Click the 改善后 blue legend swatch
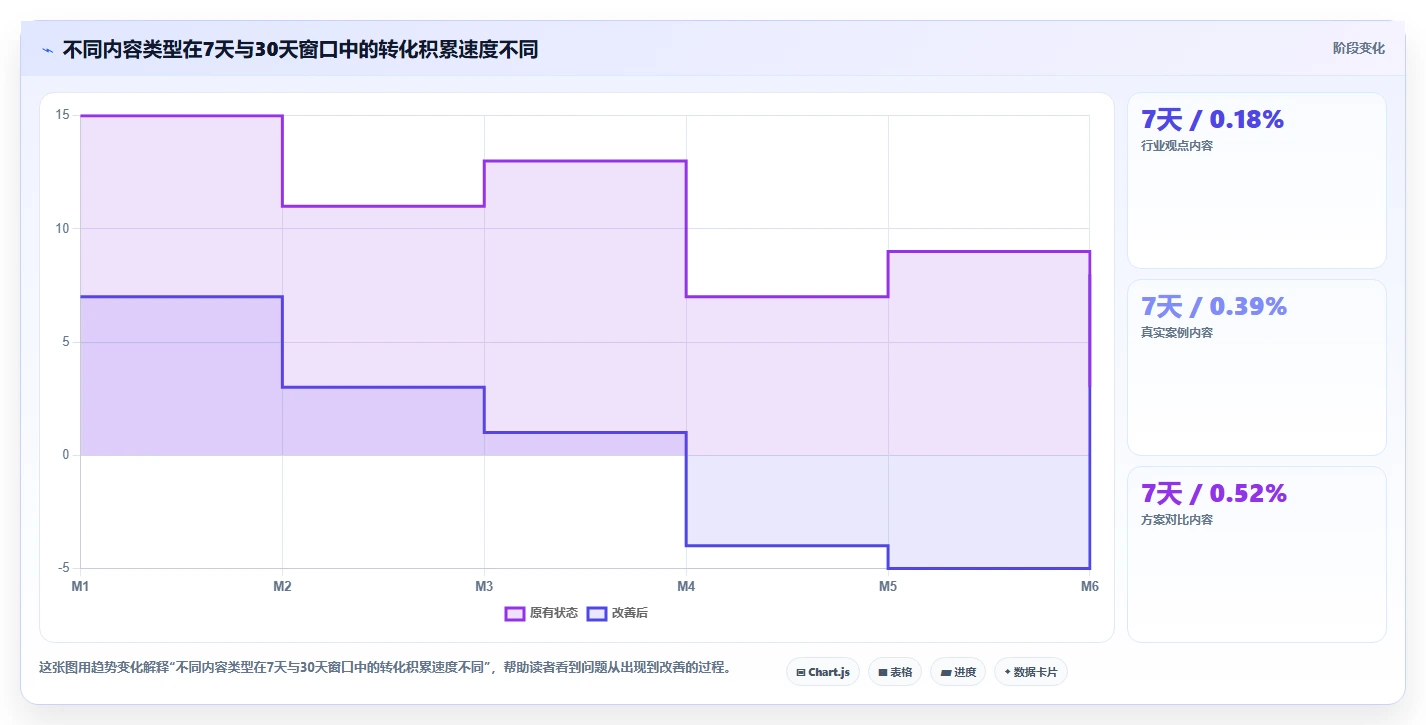This screenshot has width=1426, height=725. (597, 613)
